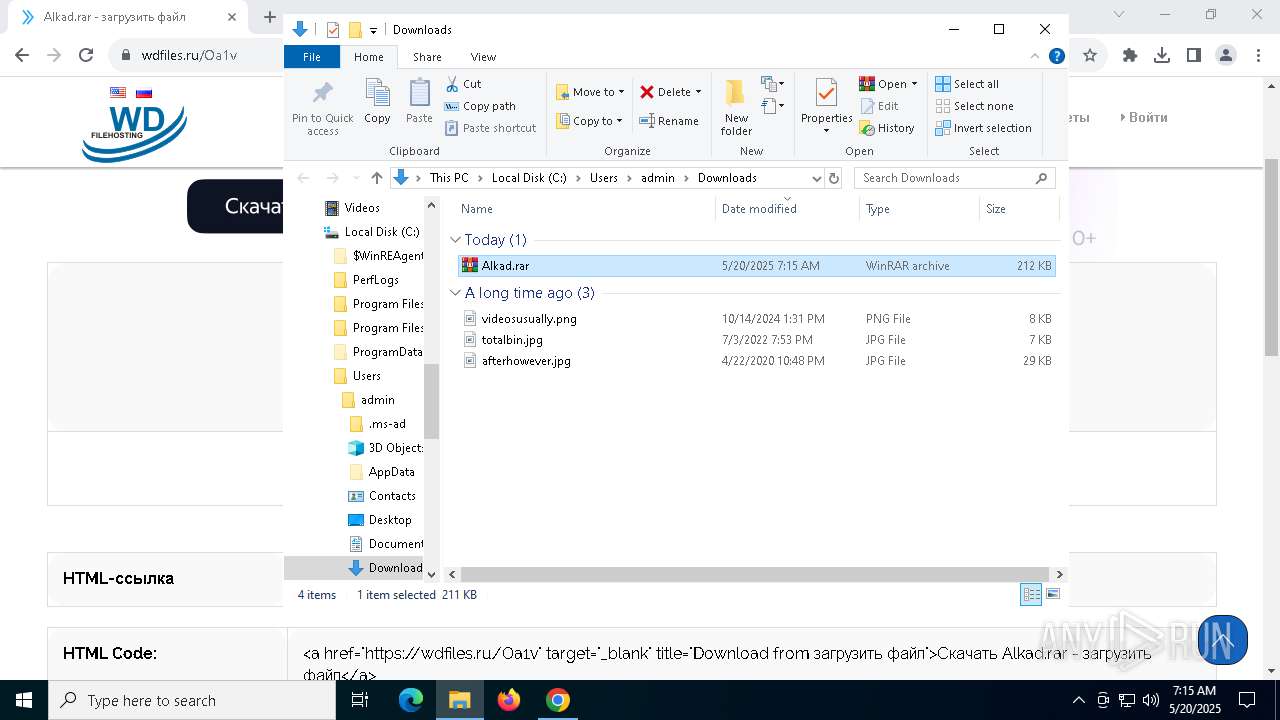Click the Up one level arrow
This screenshot has height=720, width=1280.
click(x=376, y=178)
